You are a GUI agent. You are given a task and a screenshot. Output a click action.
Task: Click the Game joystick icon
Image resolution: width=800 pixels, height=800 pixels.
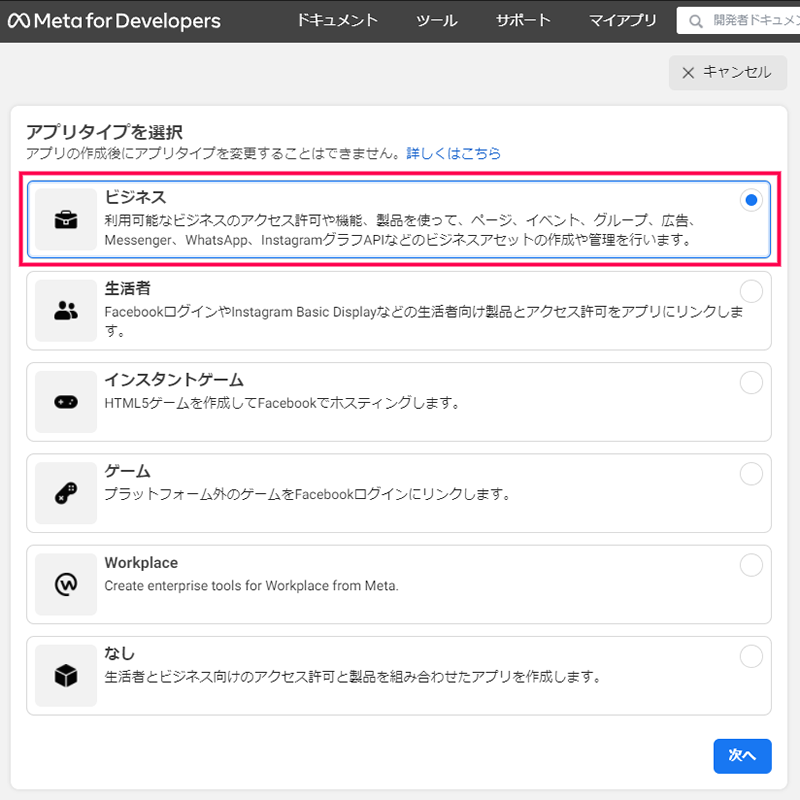66,493
